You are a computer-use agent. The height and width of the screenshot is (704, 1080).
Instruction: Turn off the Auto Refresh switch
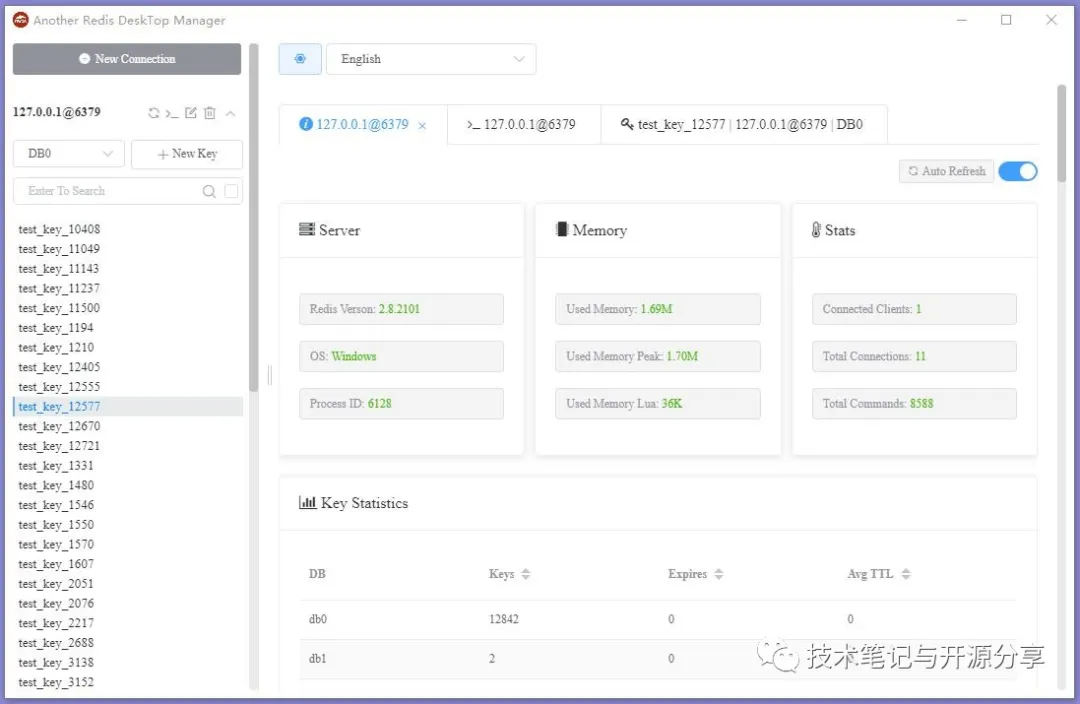(1017, 172)
